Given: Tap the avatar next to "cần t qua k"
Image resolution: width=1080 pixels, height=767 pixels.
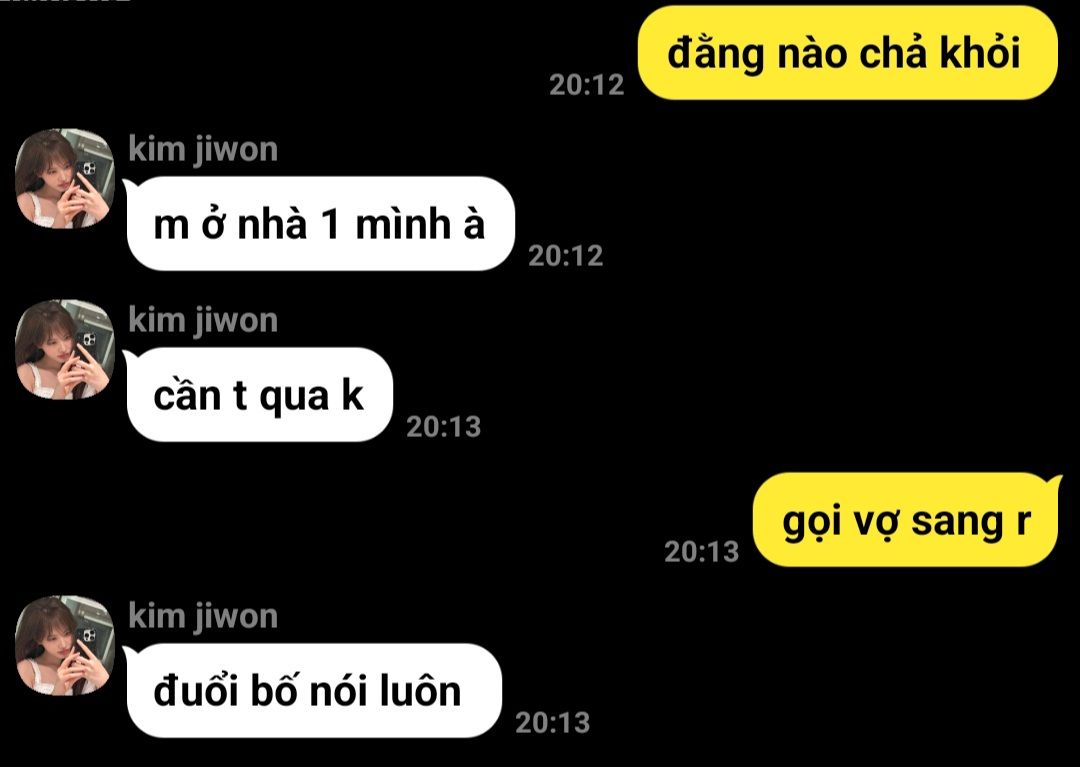Looking at the screenshot, I should pos(65,350).
